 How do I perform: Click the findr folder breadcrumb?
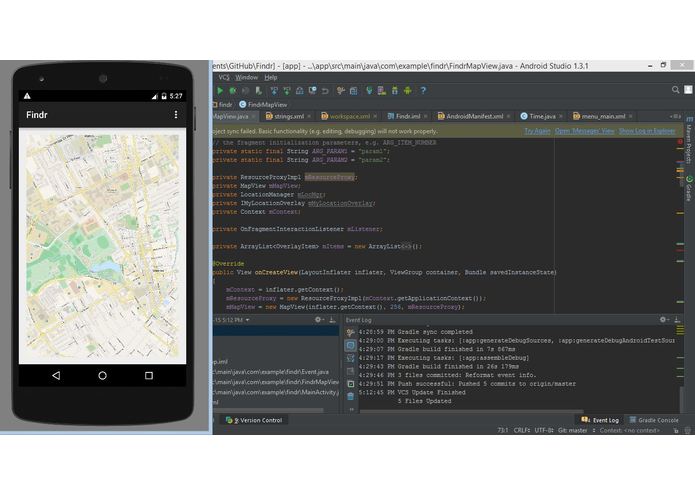click(x=222, y=105)
